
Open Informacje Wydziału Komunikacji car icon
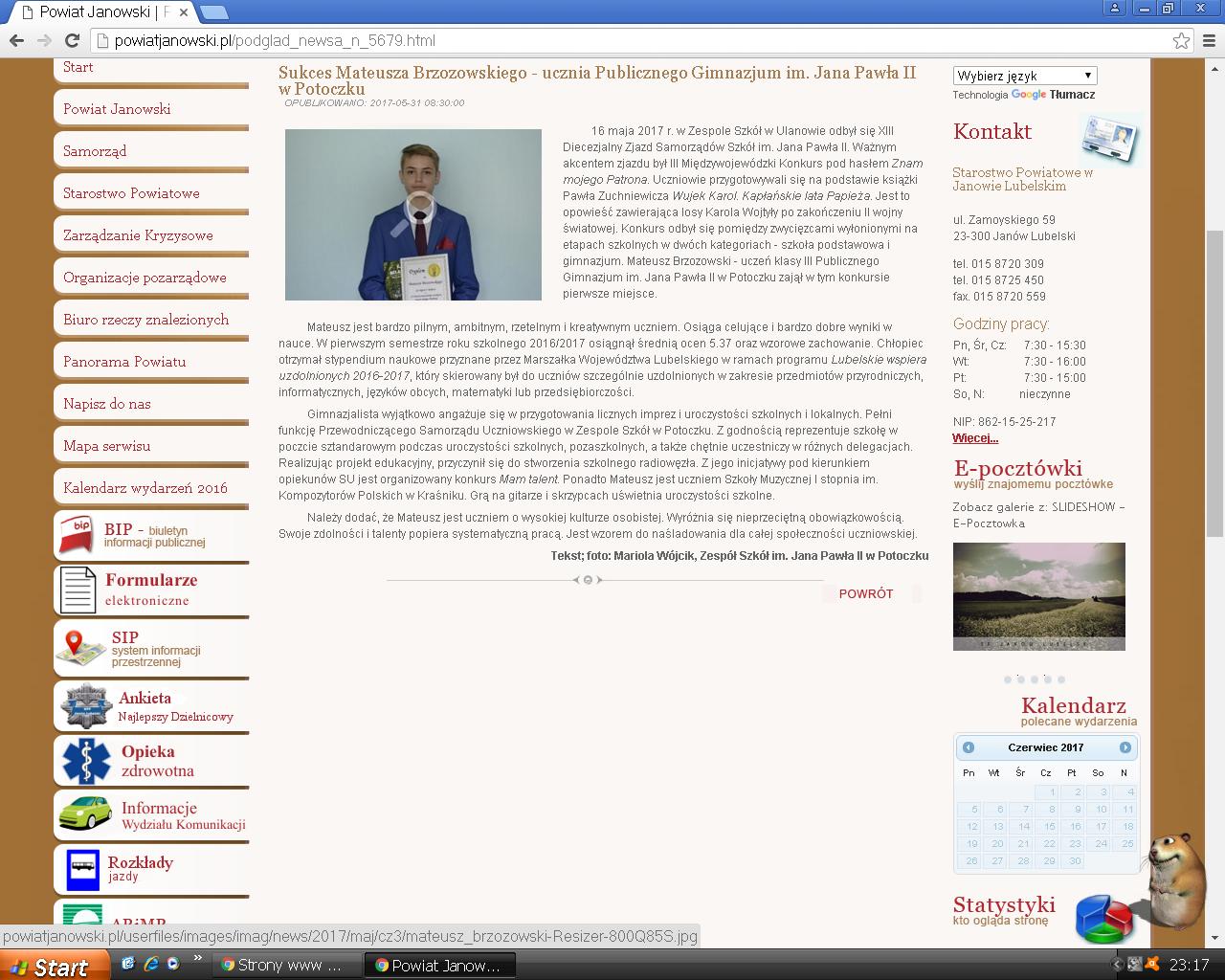pos(85,814)
